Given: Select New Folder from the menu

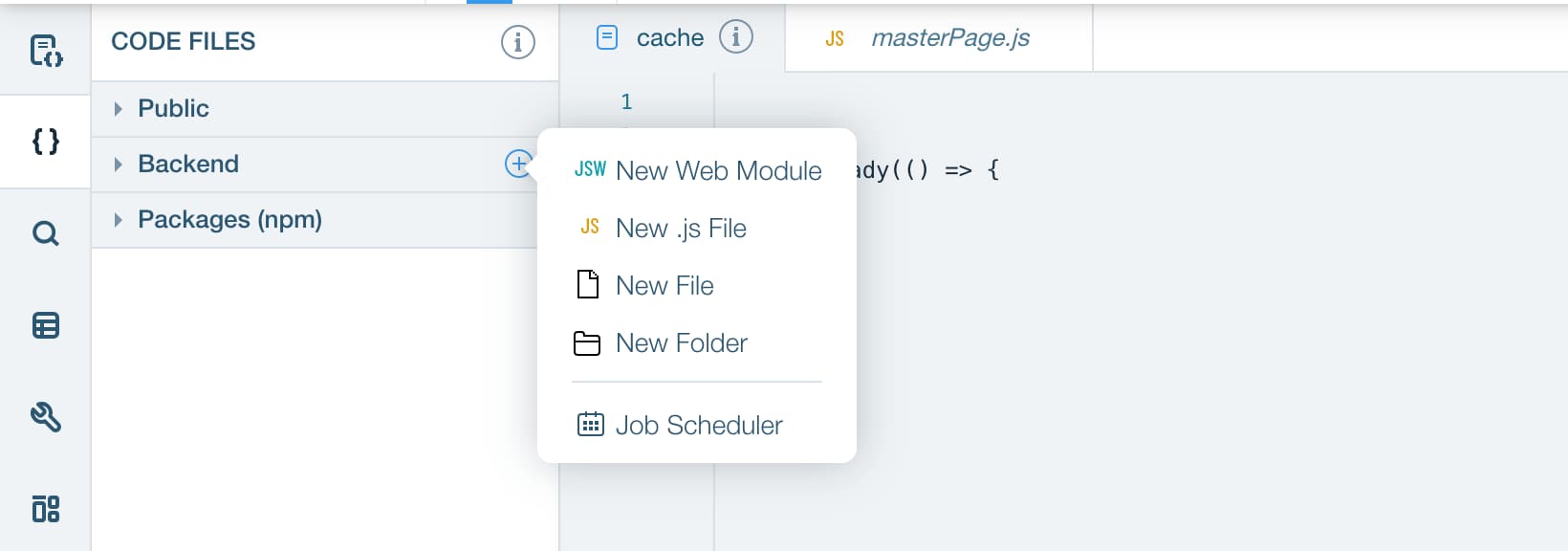Looking at the screenshot, I should [x=681, y=342].
